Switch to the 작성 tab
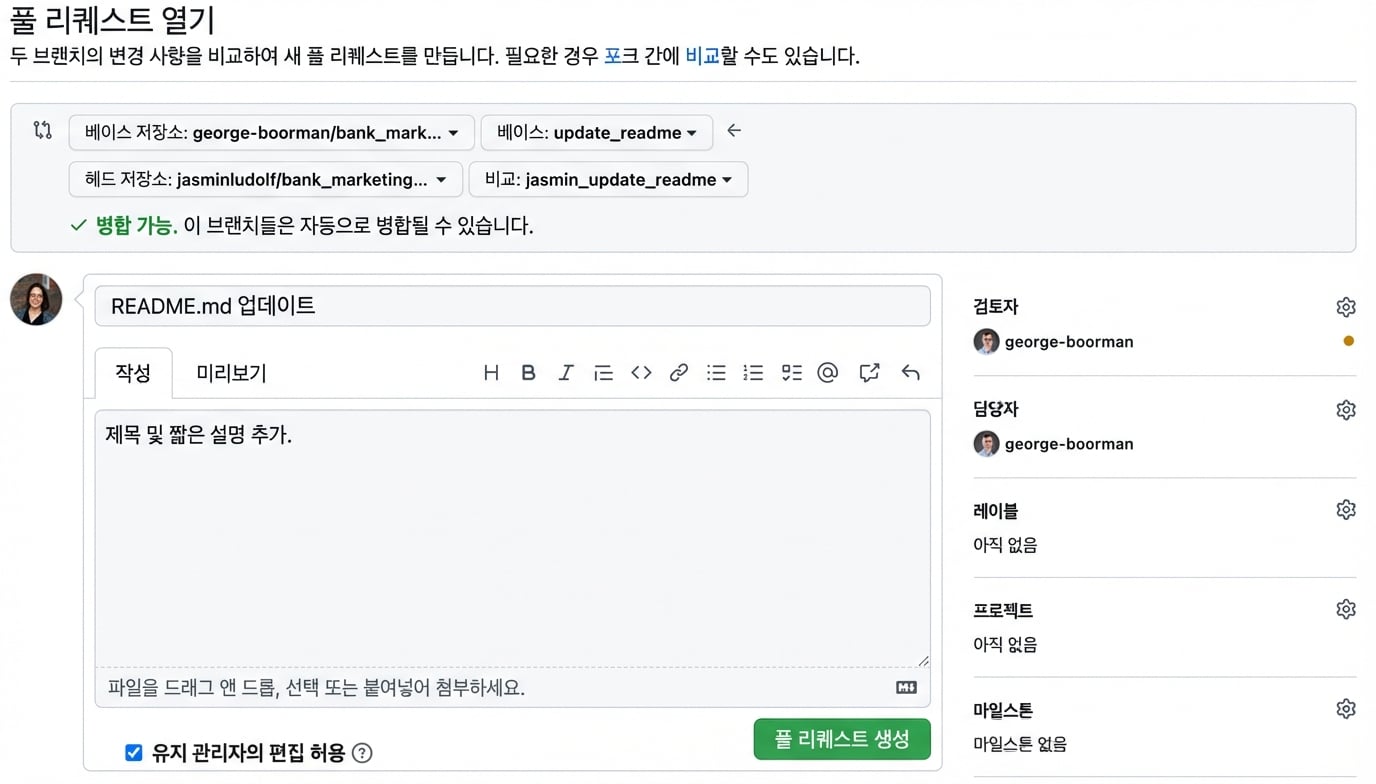This screenshot has height=784, width=1376. 133,373
